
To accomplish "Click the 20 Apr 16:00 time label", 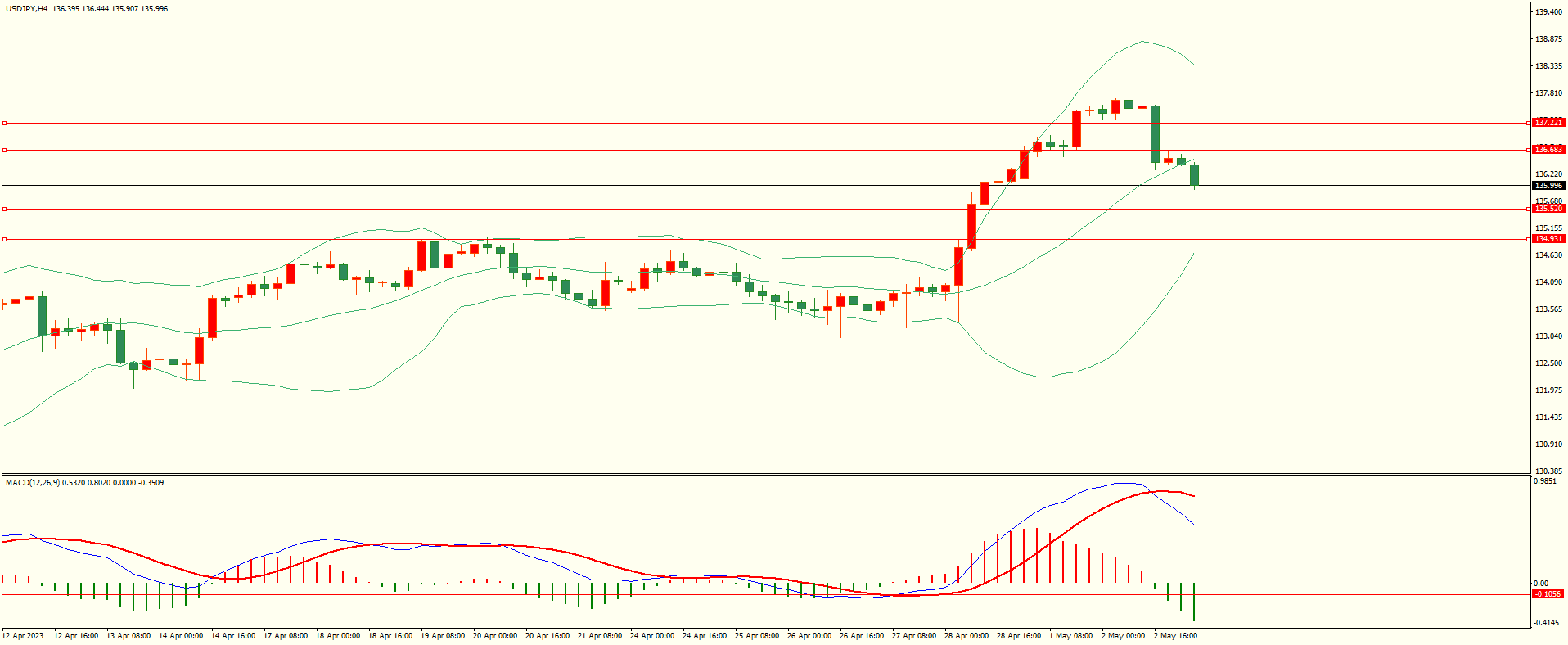I will (x=547, y=636).
